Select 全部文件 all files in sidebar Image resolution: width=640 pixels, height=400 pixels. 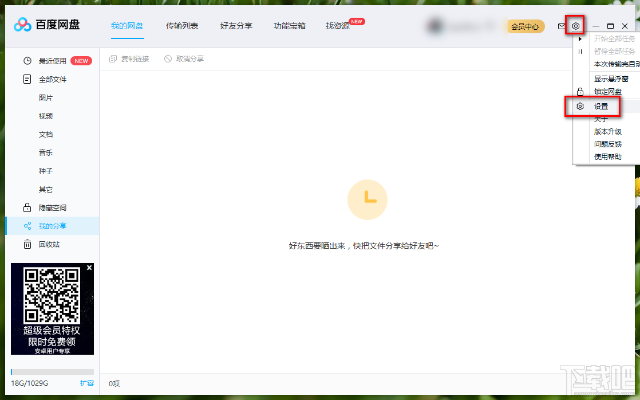coord(52,79)
